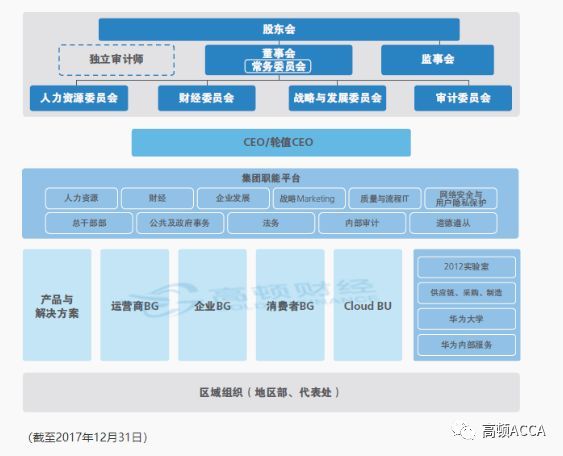Select the 企业发展 box

coord(233,198)
